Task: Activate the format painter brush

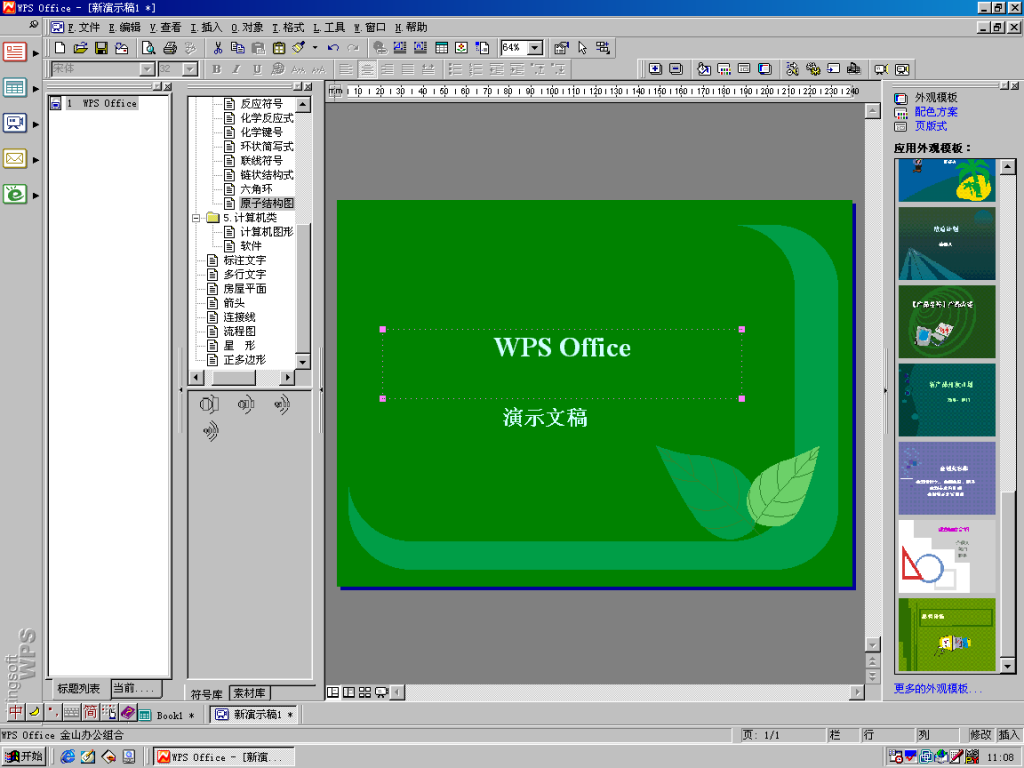Action: (x=298, y=48)
